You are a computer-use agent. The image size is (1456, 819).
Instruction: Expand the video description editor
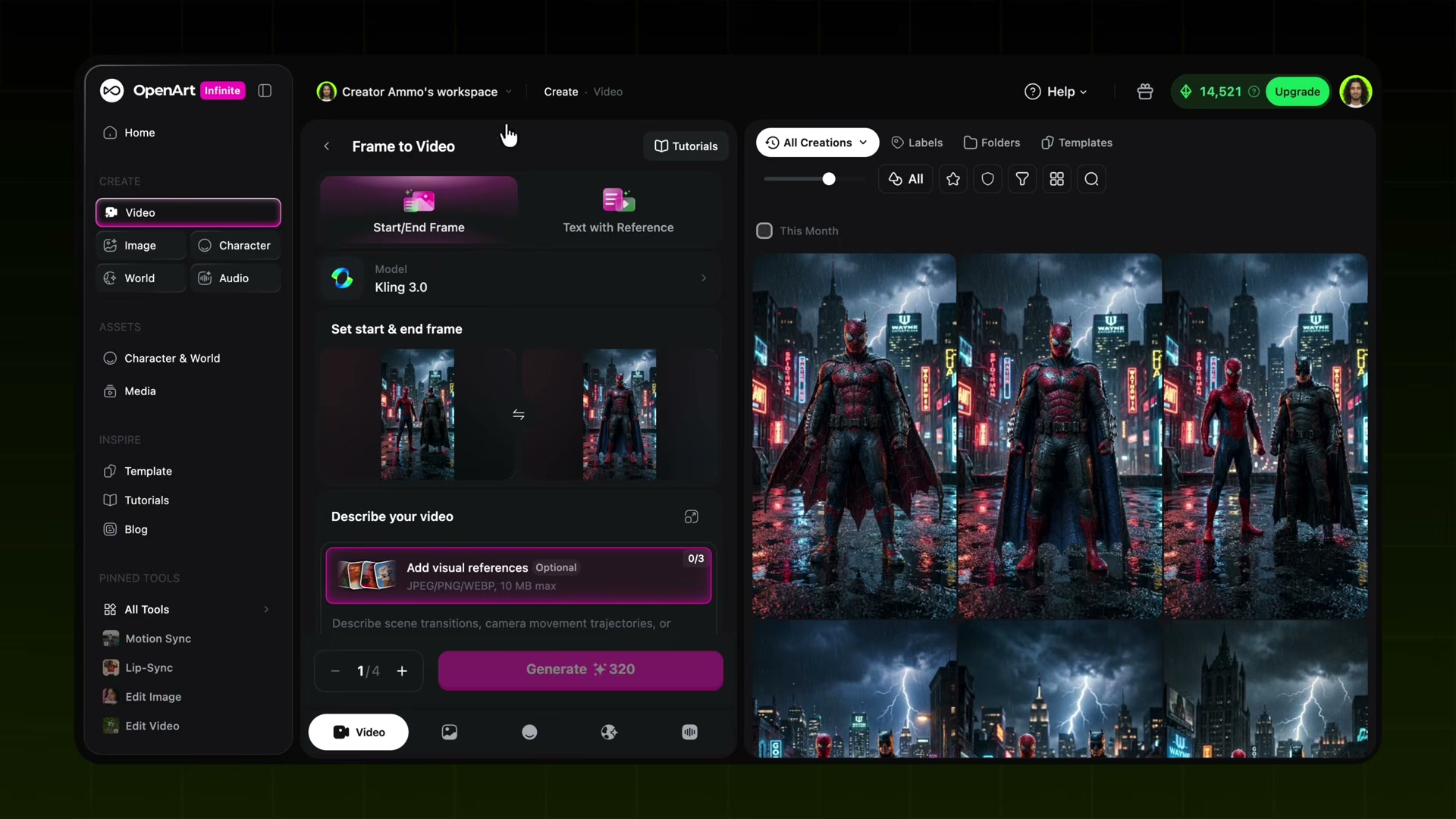[x=691, y=517]
